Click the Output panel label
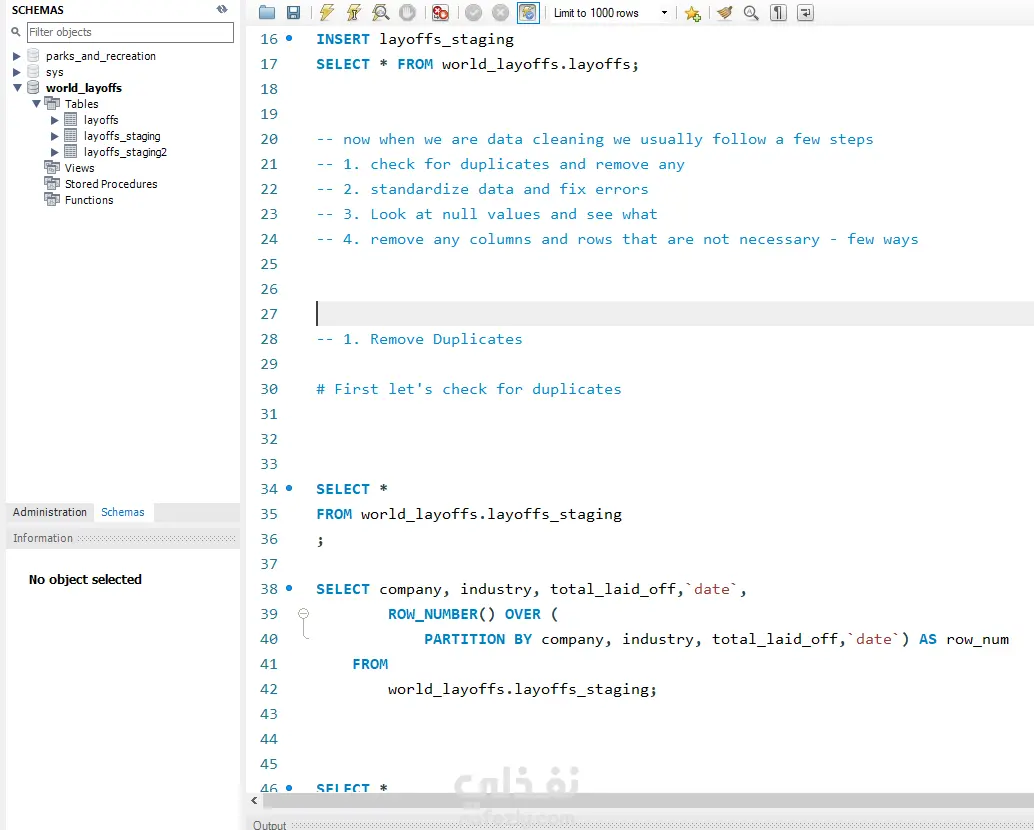This screenshot has width=1034, height=830. 270,825
